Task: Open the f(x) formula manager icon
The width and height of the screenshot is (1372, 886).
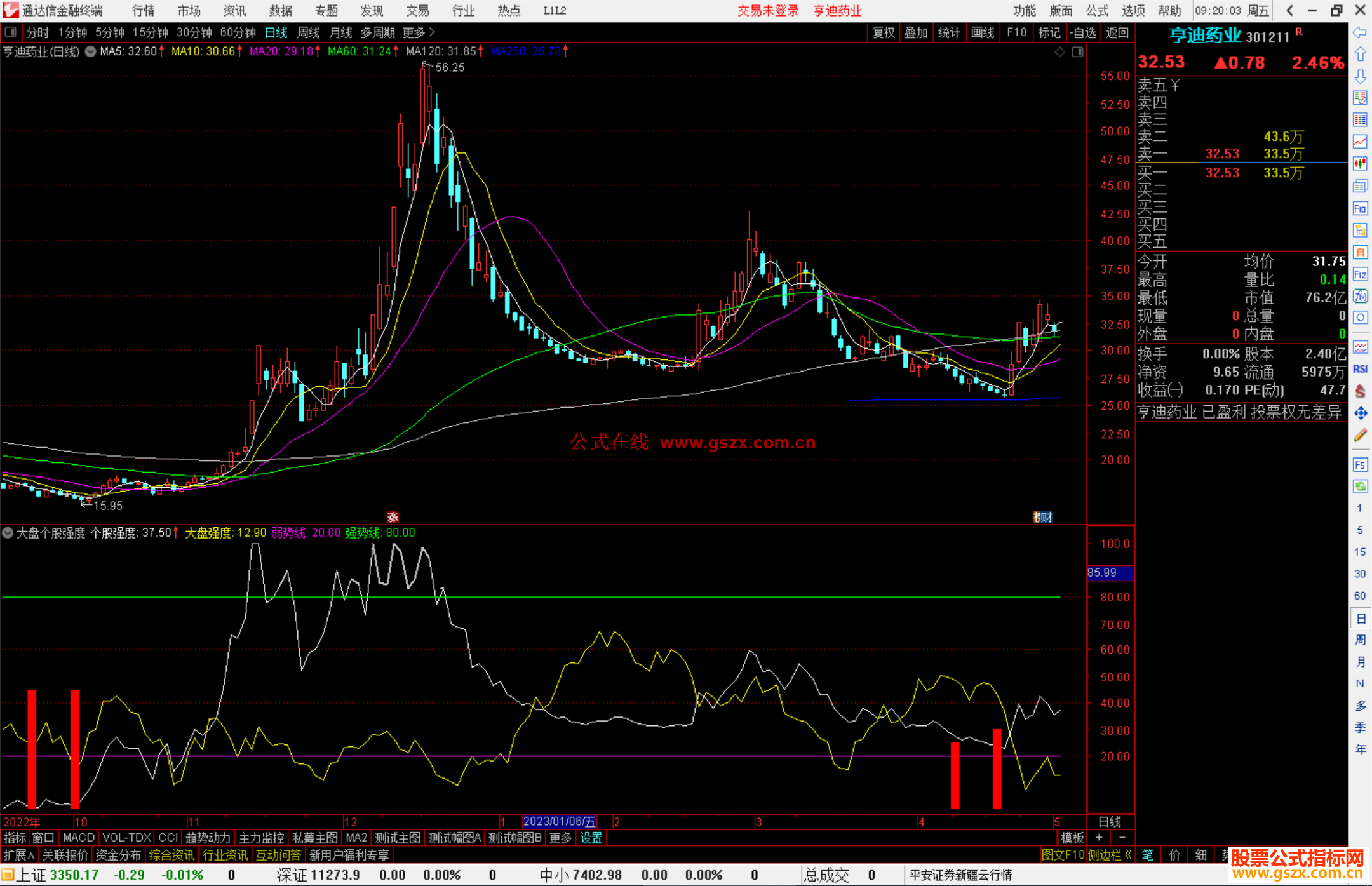Action: pyautogui.click(x=1360, y=296)
